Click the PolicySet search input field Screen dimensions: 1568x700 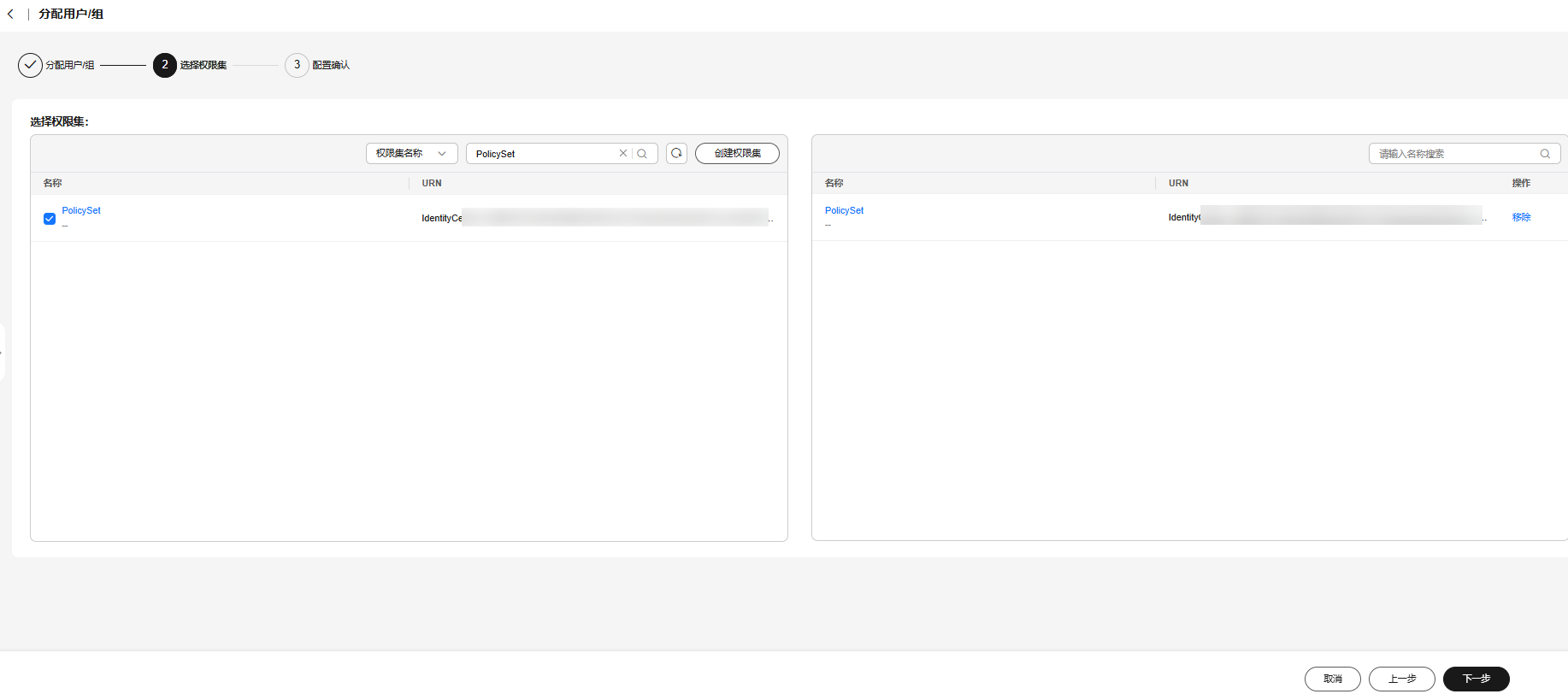pos(543,154)
